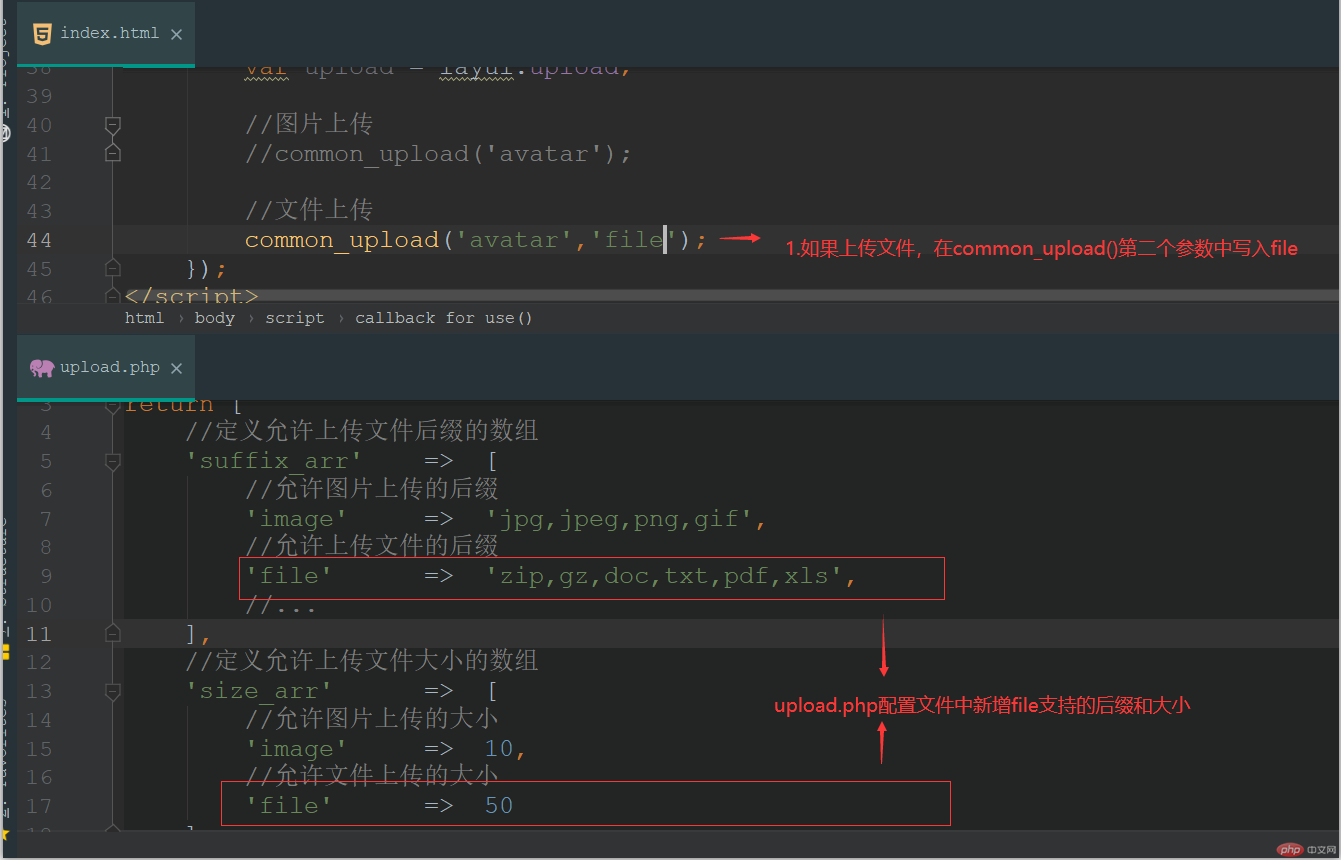The height and width of the screenshot is (860, 1341).
Task: Click the comment '//文件上传' on line 43
Action: coord(309,210)
